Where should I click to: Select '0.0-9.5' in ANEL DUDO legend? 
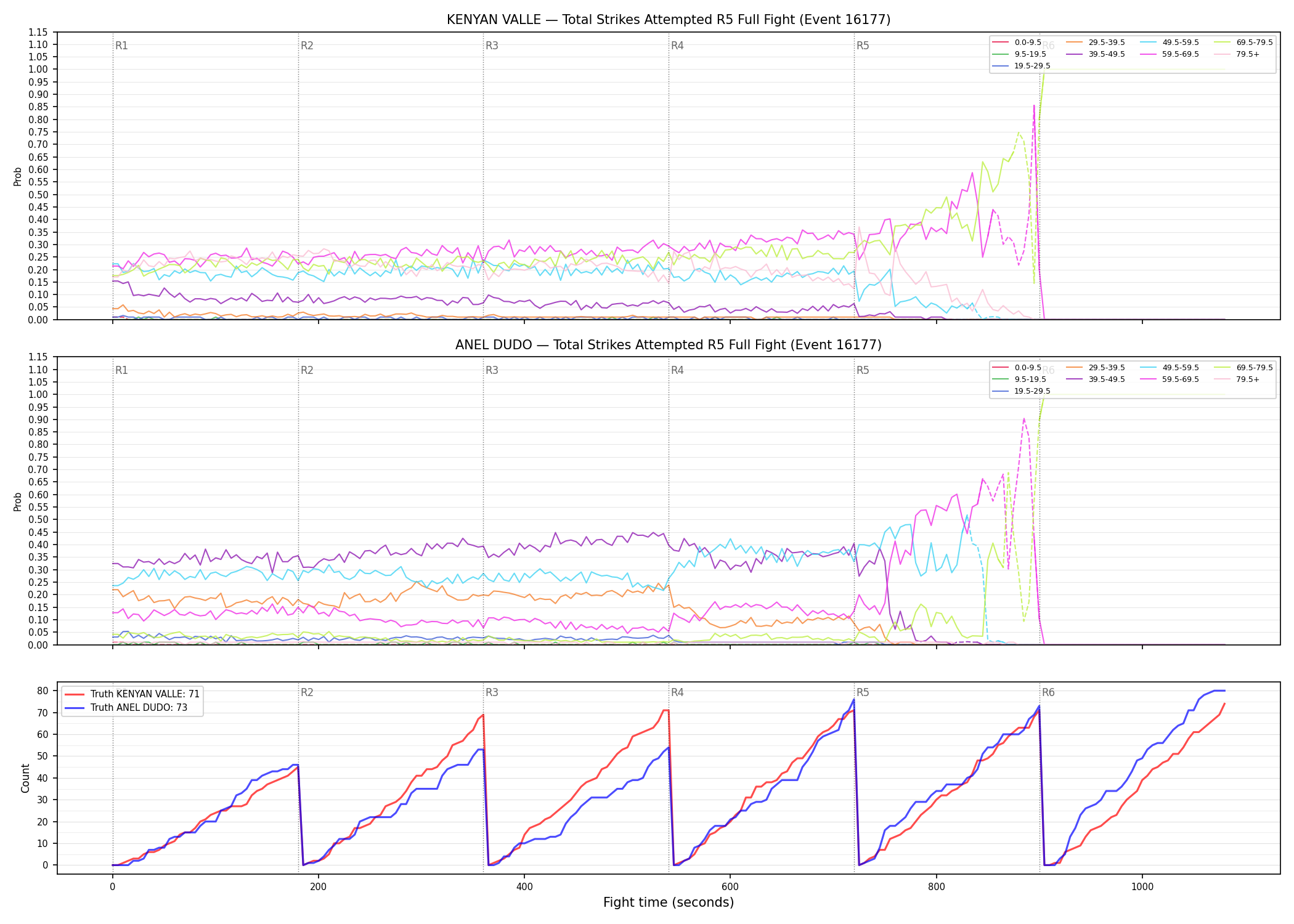tap(1028, 368)
